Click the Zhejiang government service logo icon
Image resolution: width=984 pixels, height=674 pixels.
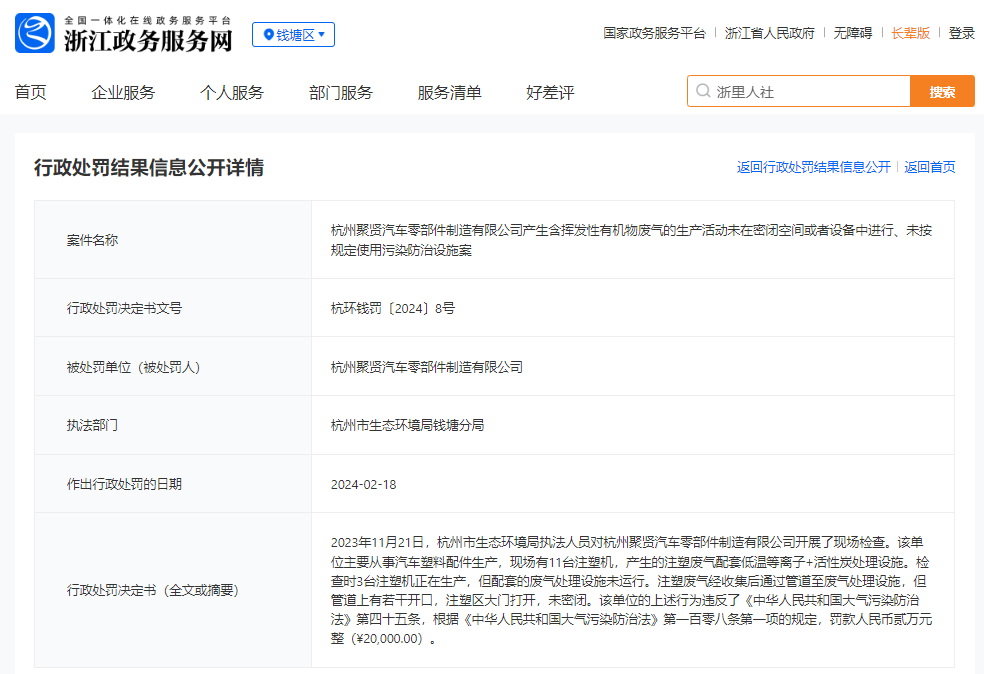(x=35, y=33)
